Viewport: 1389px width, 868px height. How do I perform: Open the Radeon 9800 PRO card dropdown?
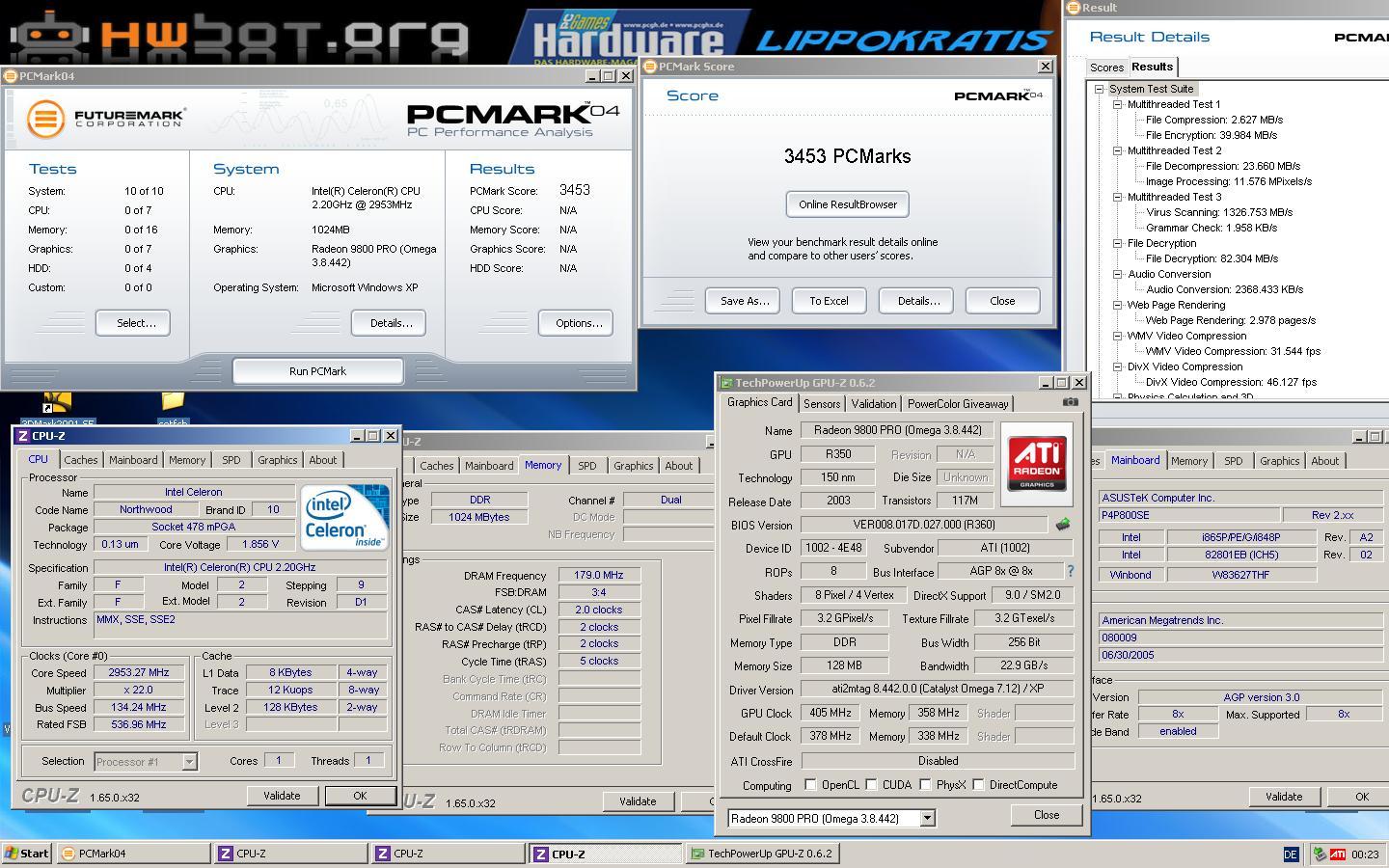(927, 818)
